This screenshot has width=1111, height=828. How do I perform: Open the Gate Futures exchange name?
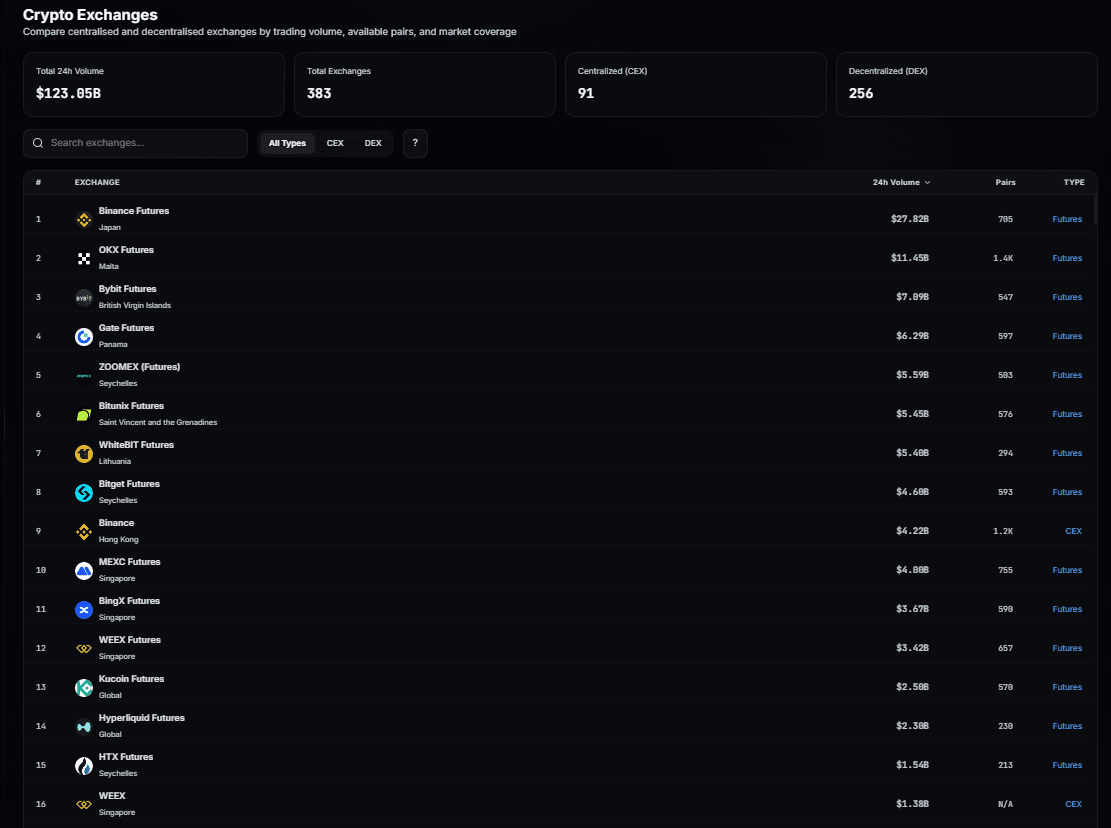click(x=126, y=328)
